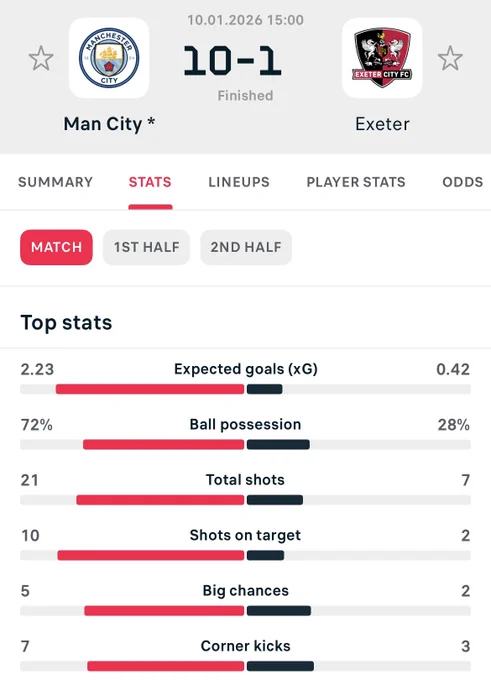Select the Big chances stat row
The height and width of the screenshot is (680, 491).
(246, 600)
